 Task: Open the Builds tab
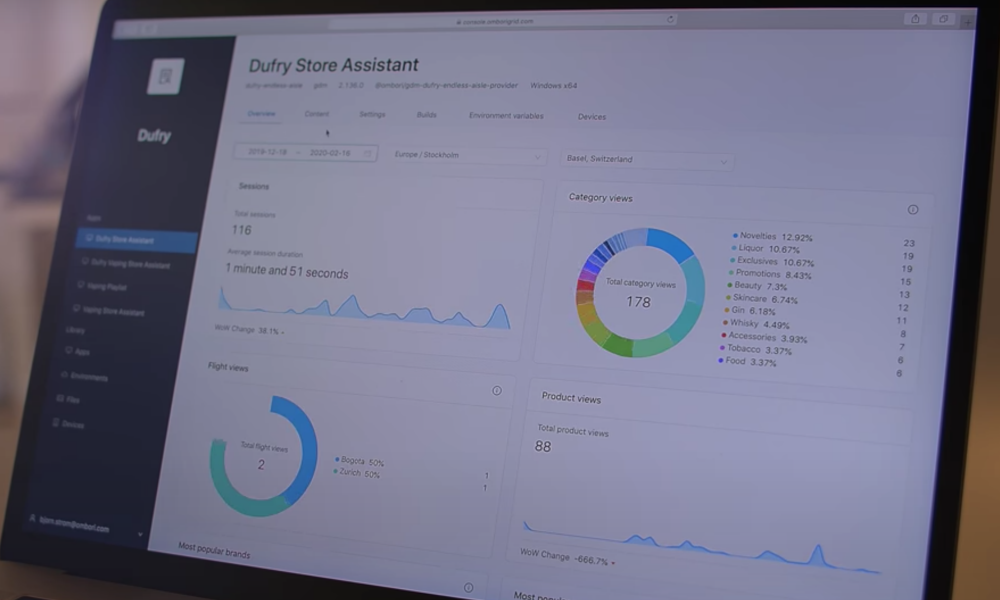point(426,115)
